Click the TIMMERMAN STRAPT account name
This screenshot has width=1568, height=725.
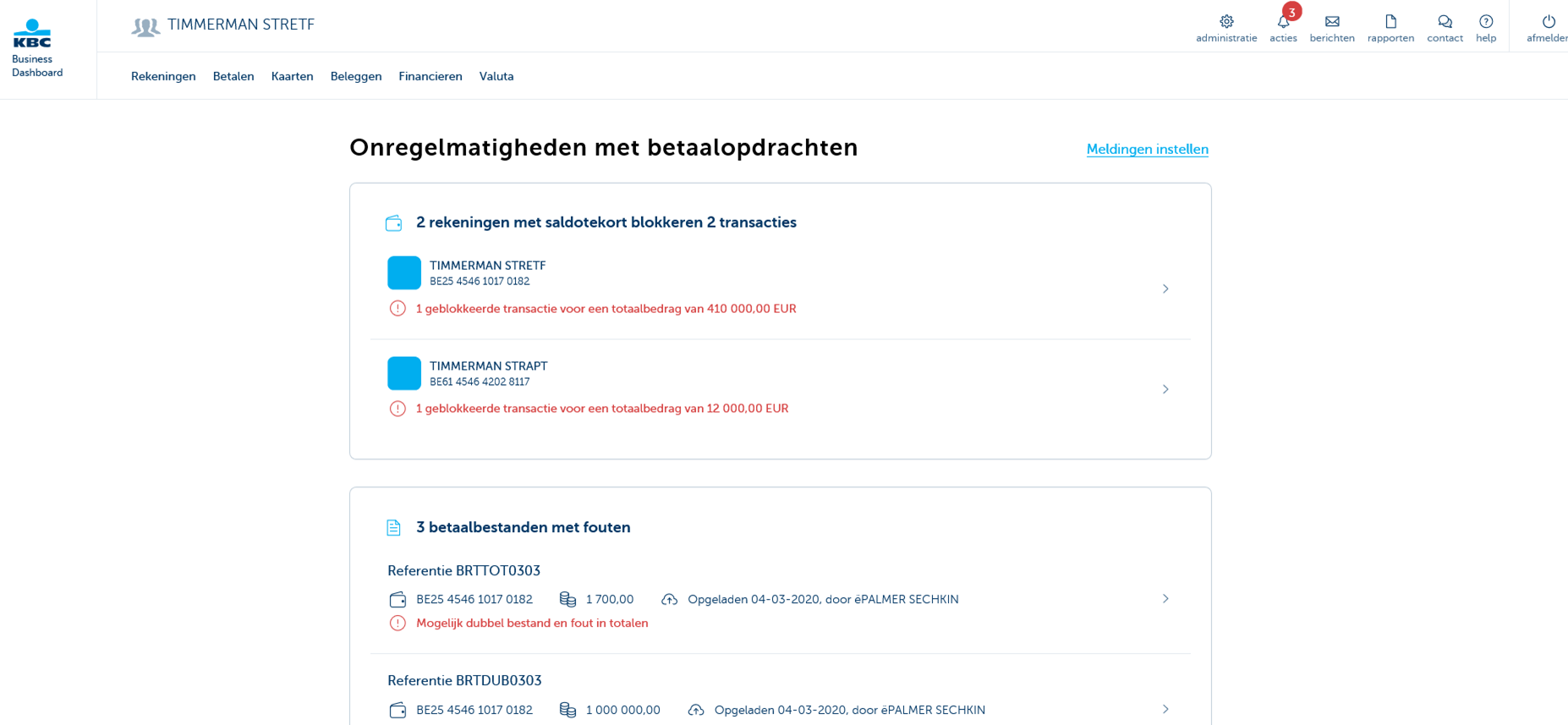489,366
